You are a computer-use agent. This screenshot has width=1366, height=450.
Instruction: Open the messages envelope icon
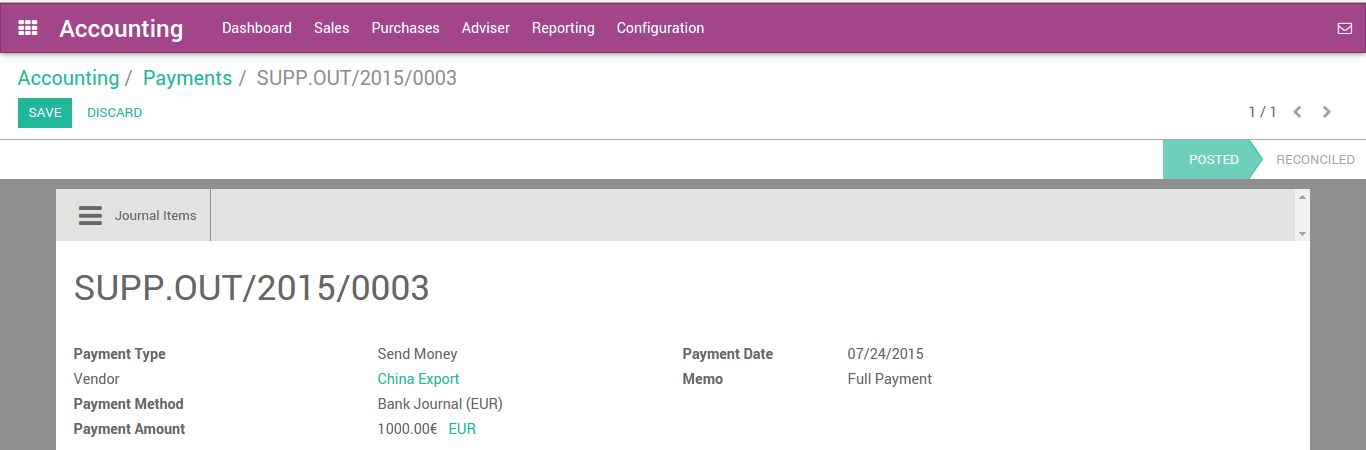pos(1344,28)
